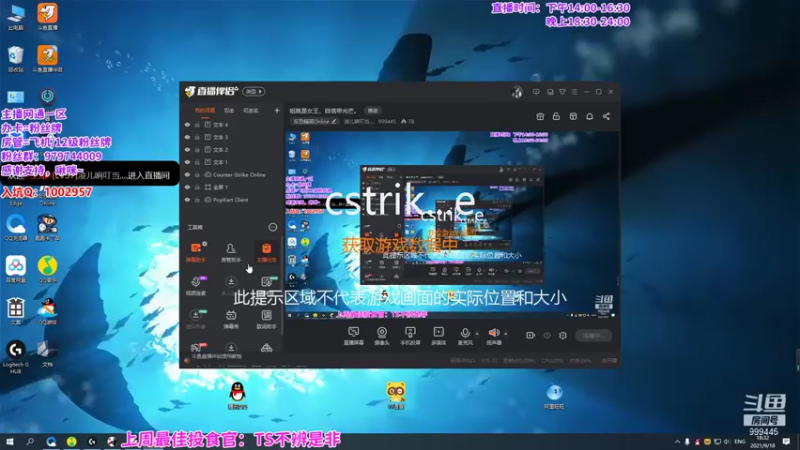800x450 pixels.
Task: Open the notification bell icon
Action: point(589,116)
